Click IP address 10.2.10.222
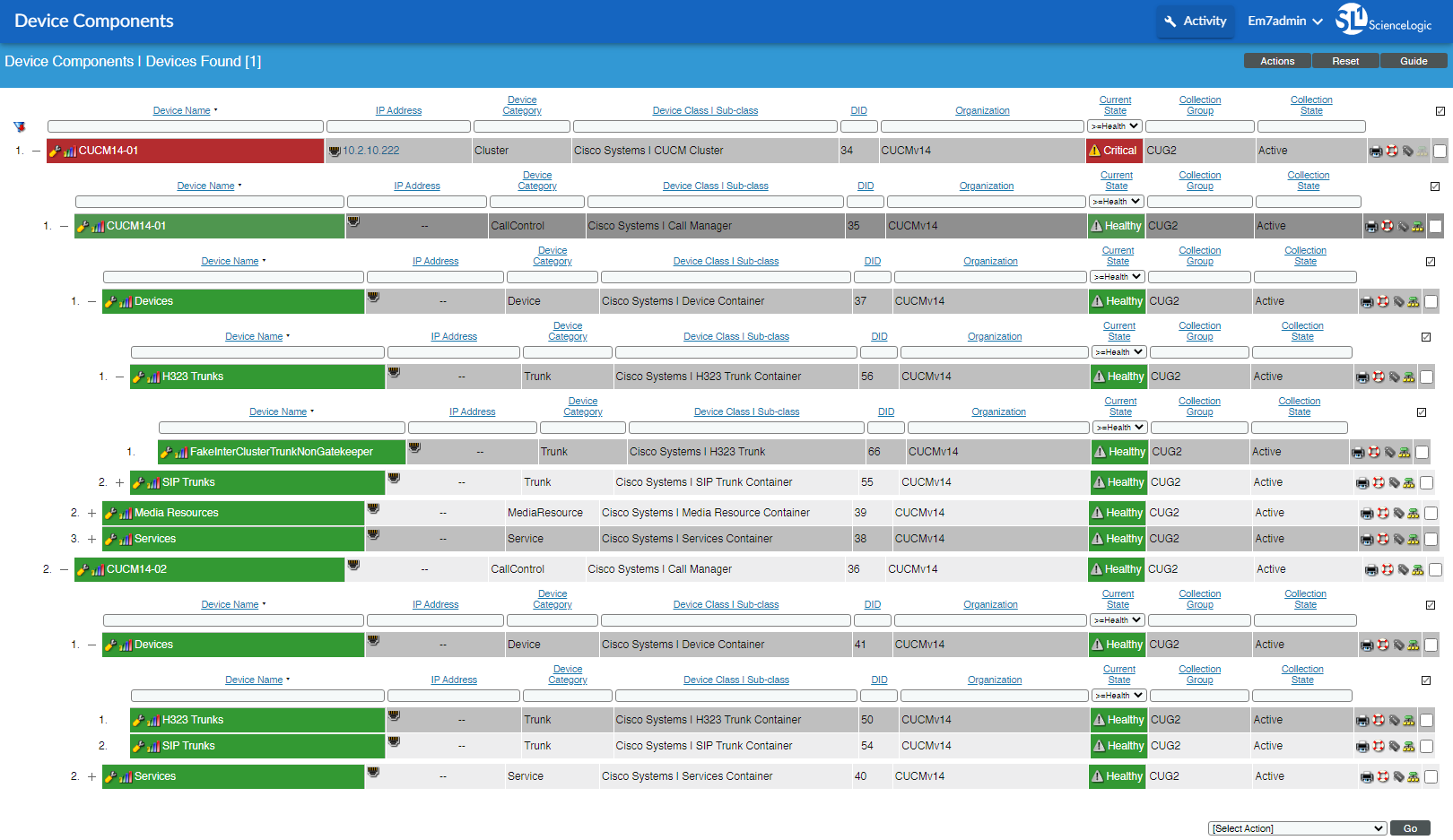 tap(371, 151)
